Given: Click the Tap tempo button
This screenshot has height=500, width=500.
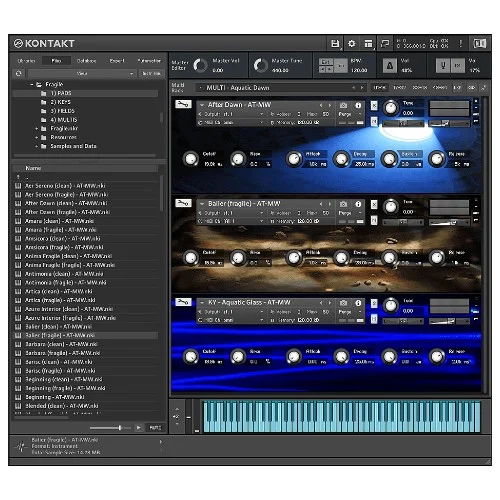Looking at the screenshot, I should coord(341,66).
